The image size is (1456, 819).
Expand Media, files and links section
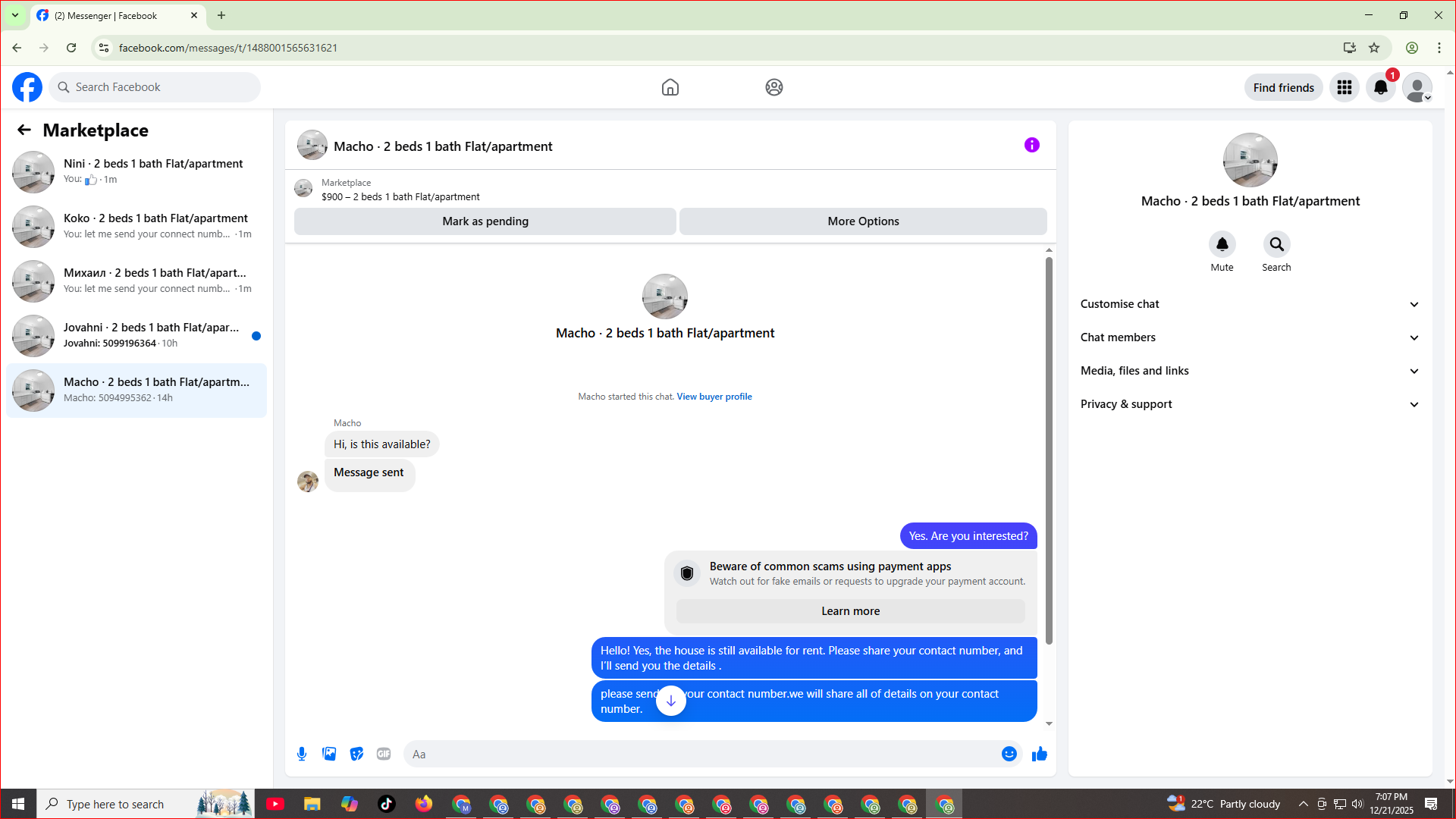point(1250,371)
